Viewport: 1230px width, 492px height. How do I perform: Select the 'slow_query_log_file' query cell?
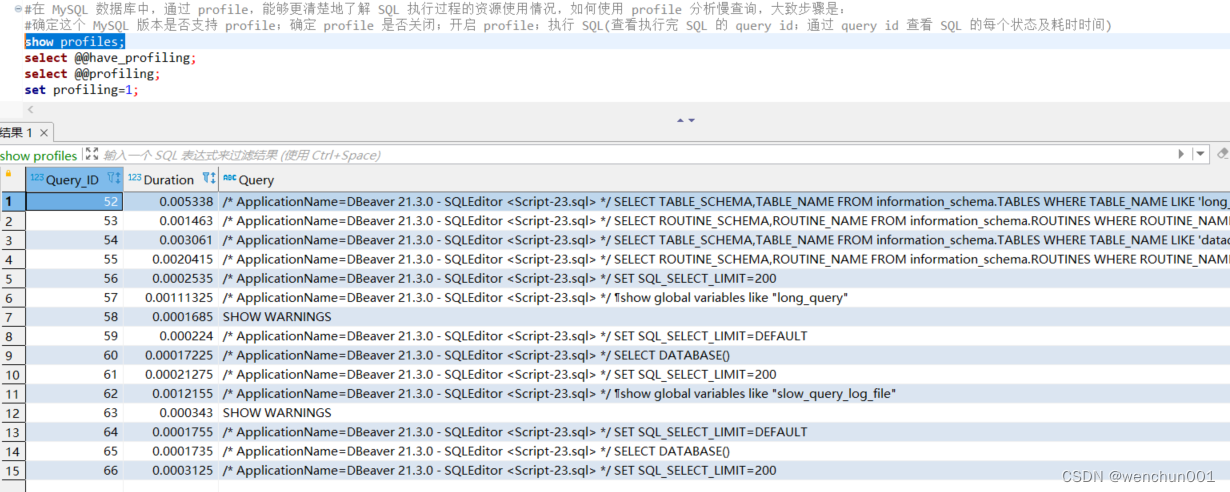(725, 394)
